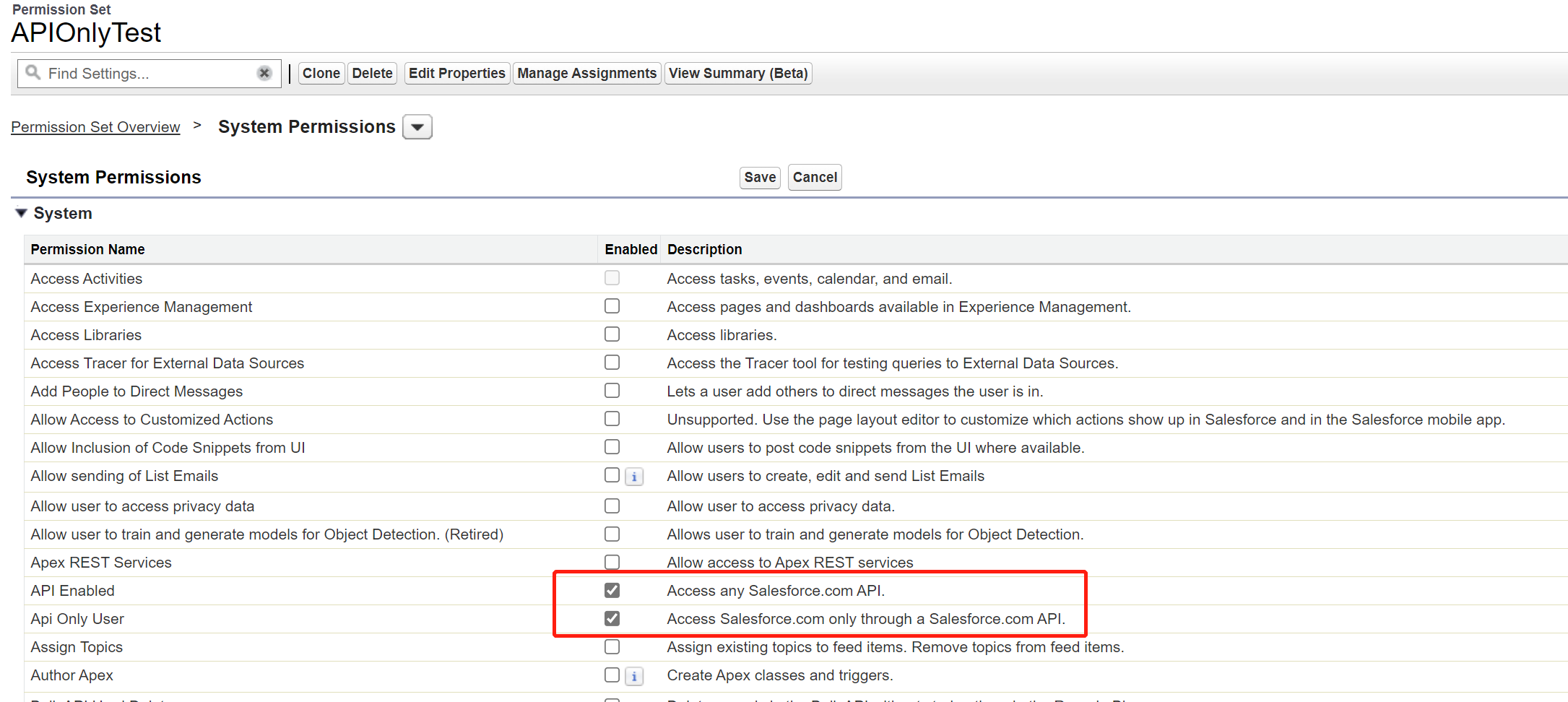
Task: Open Edit Properties
Action: [x=457, y=73]
